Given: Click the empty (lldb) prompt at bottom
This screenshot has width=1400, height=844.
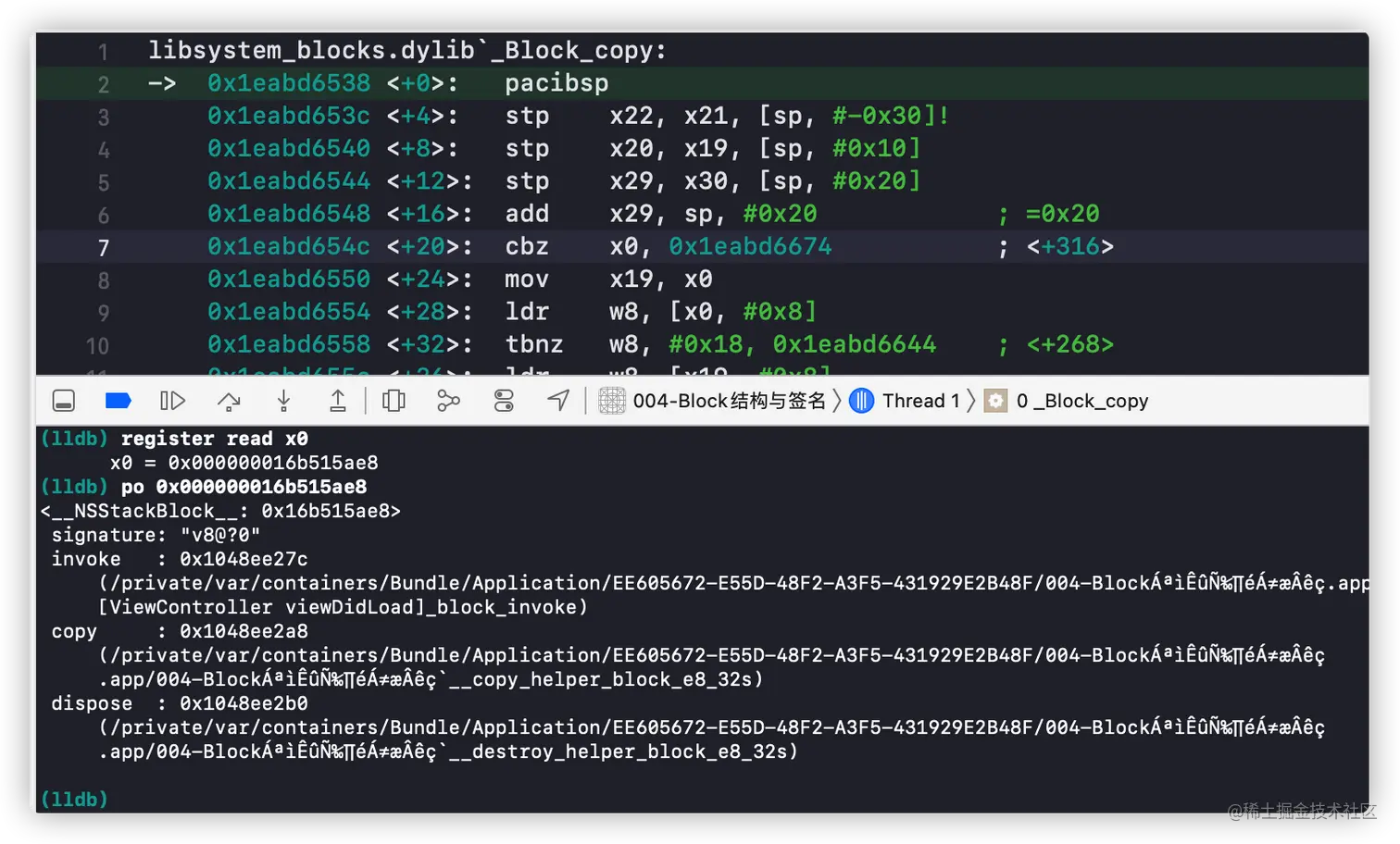Looking at the screenshot, I should (74, 799).
